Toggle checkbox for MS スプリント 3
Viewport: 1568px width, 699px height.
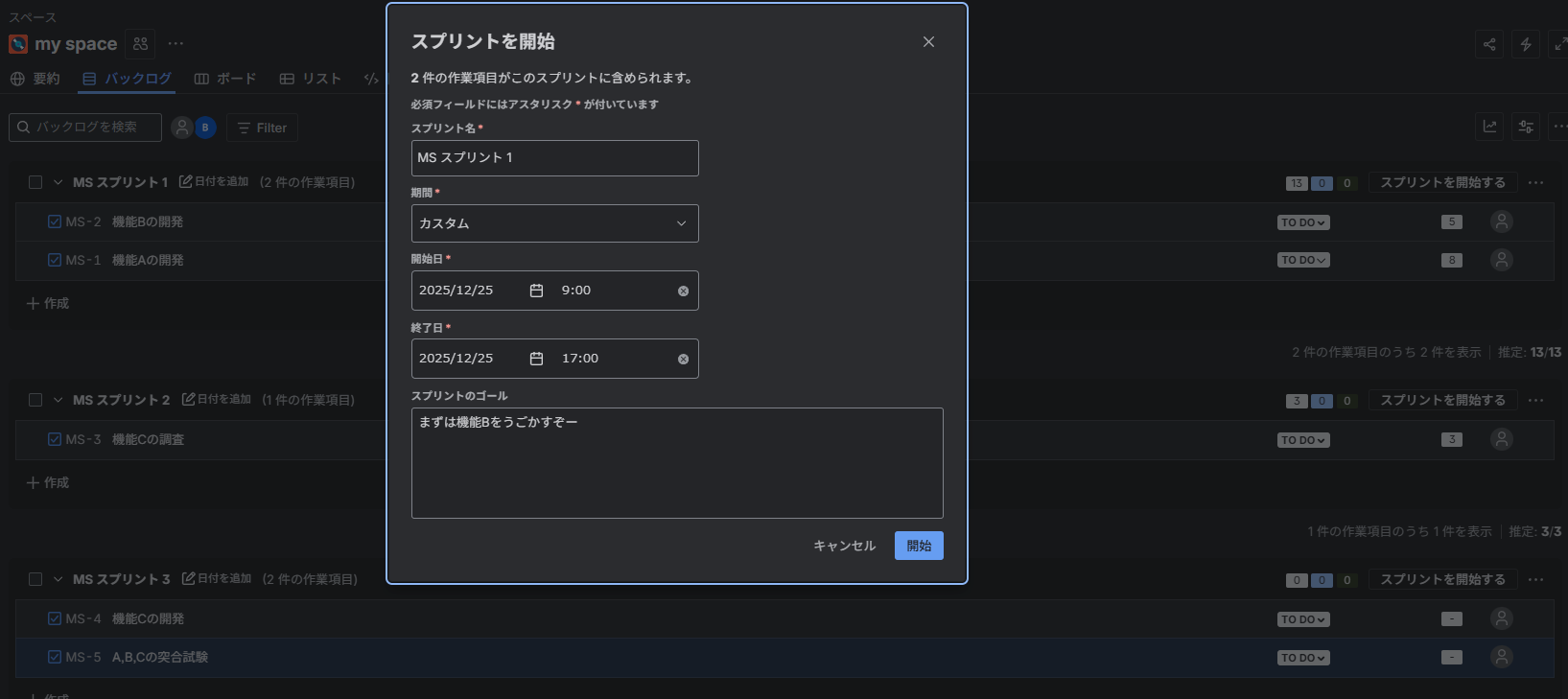[x=35, y=579]
